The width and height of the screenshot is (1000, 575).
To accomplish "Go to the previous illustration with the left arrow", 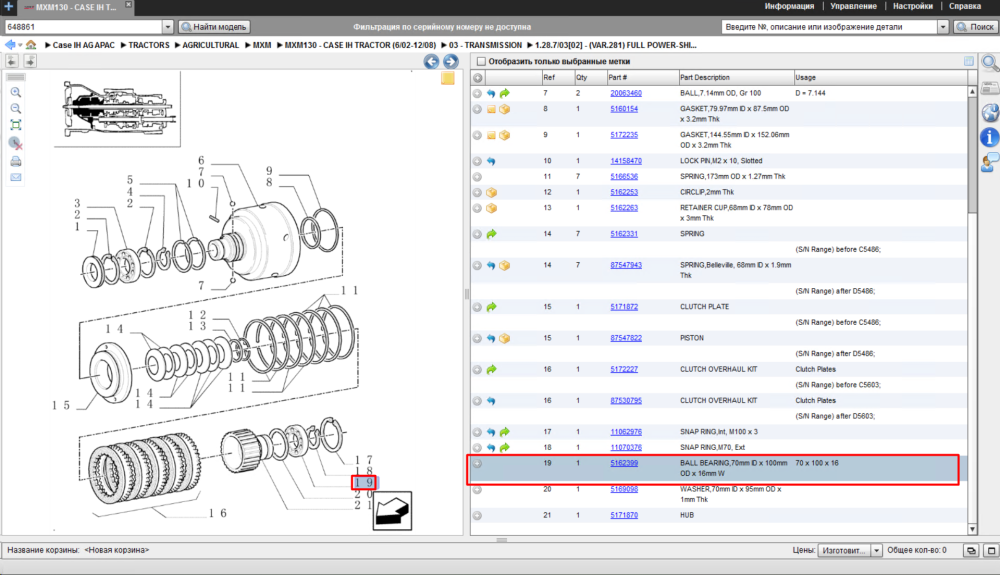I will 12,61.
